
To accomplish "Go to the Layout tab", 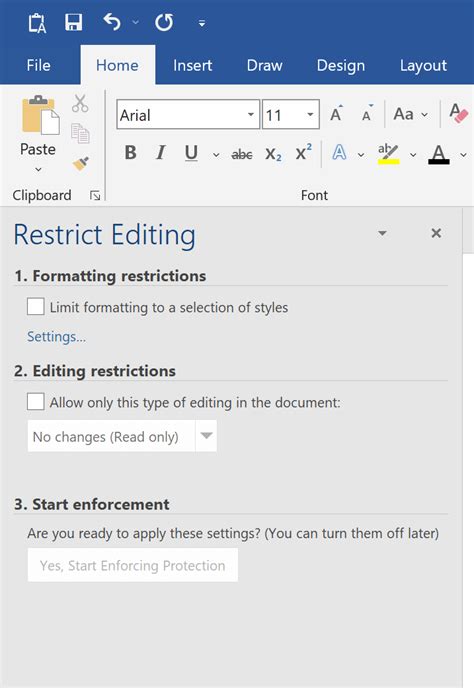I will (x=423, y=66).
